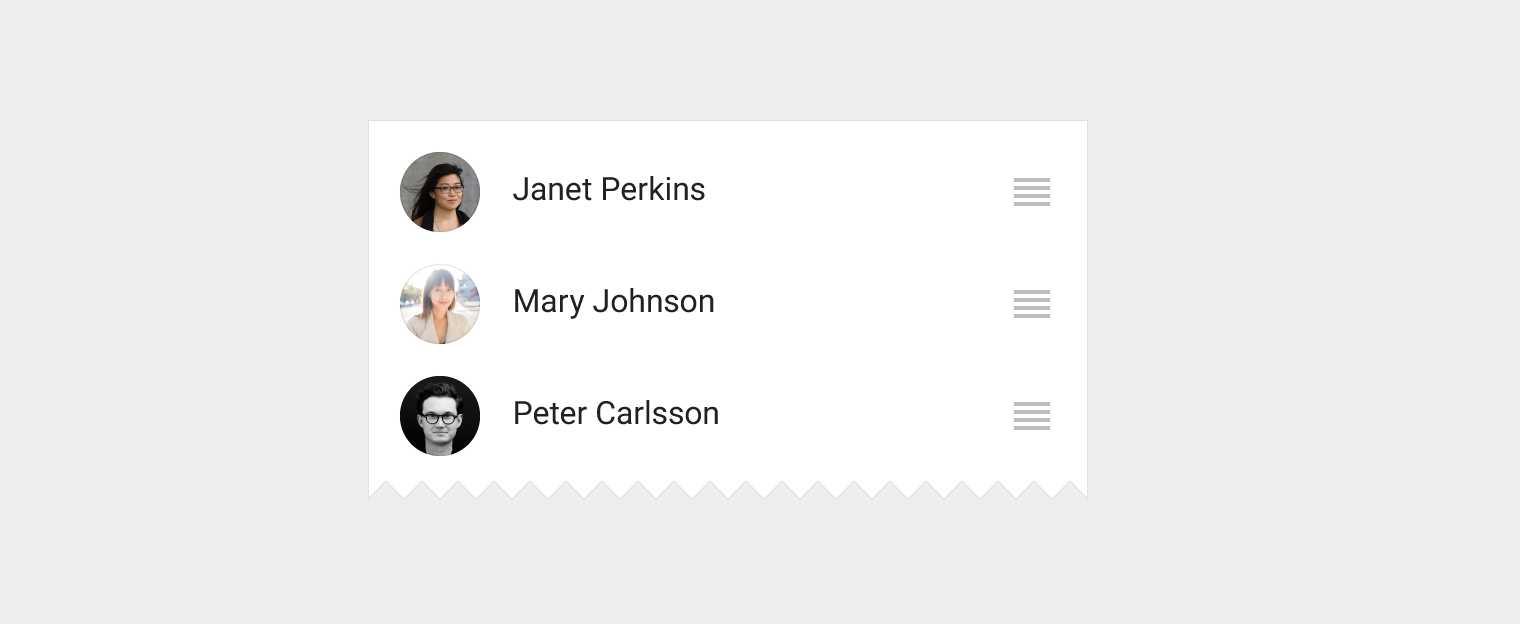This screenshot has height=624, width=1520.
Task: Select the reorder handle on Peter Carlsson's row
Action: point(1031,415)
